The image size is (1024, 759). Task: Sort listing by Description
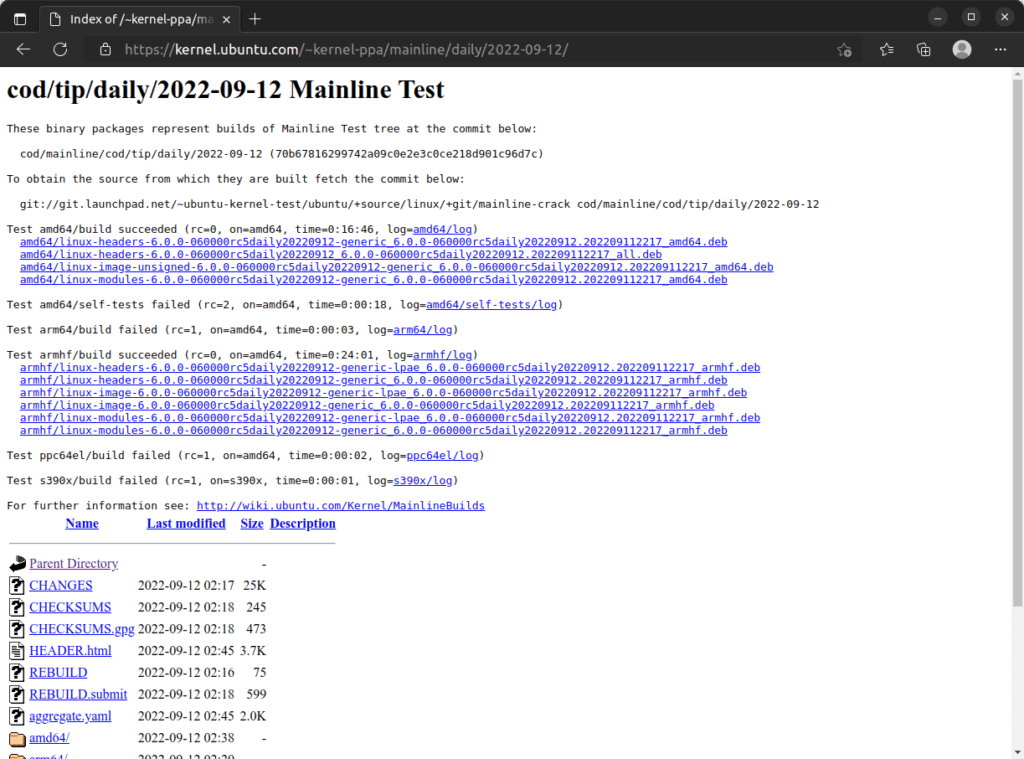[x=302, y=524]
